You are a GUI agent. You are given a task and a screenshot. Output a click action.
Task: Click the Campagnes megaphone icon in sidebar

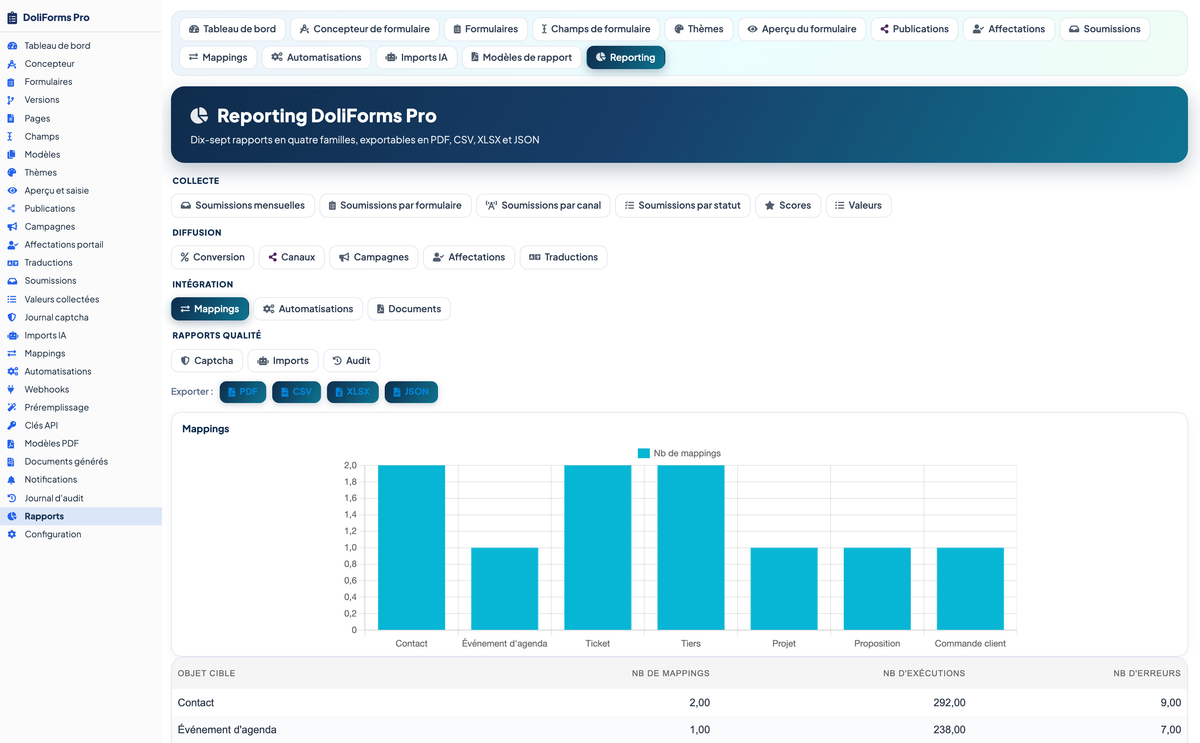[12, 227]
